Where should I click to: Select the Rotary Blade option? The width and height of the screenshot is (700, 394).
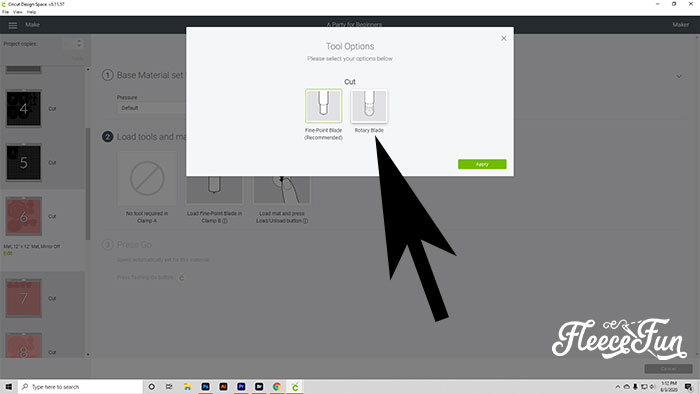coord(369,106)
